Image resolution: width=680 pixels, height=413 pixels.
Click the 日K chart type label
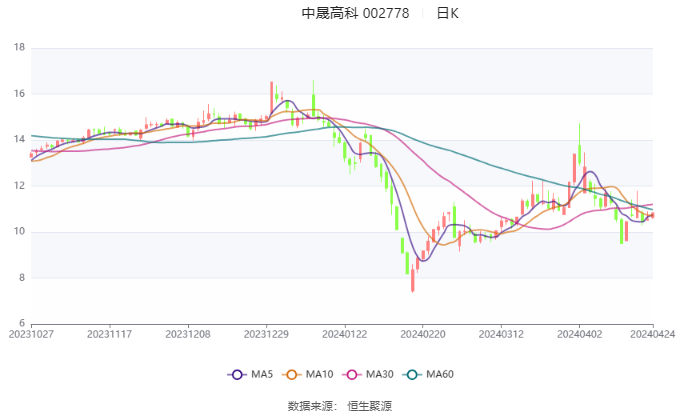pos(448,13)
